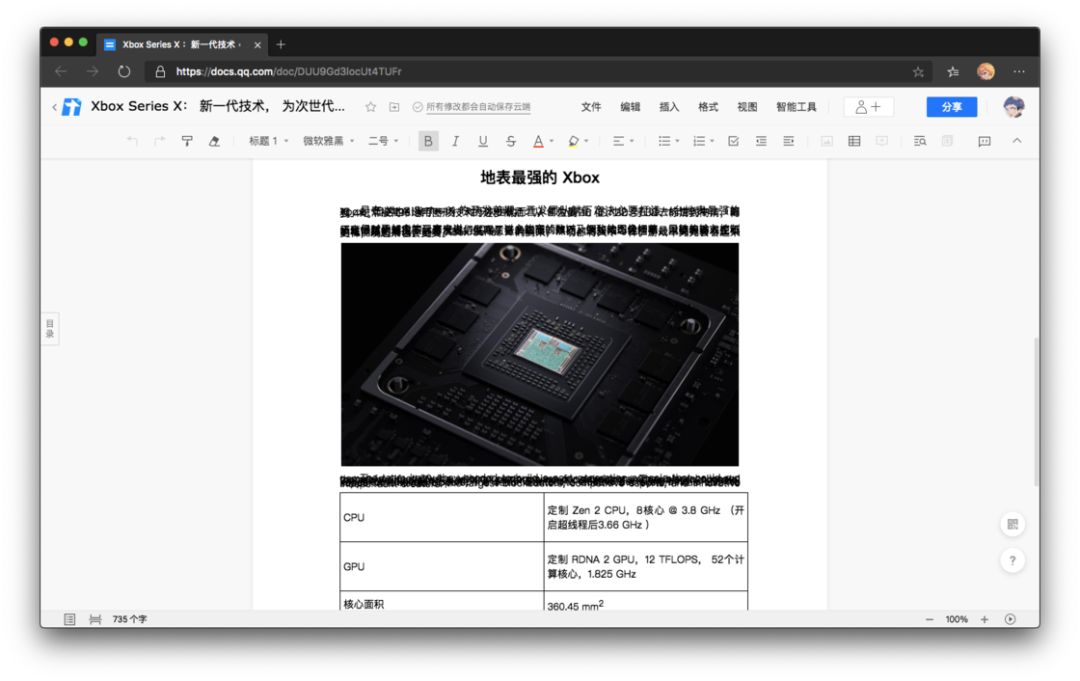Screen dimensions: 1080x681
Task: Open the 智能工具 menu
Action: (796, 107)
